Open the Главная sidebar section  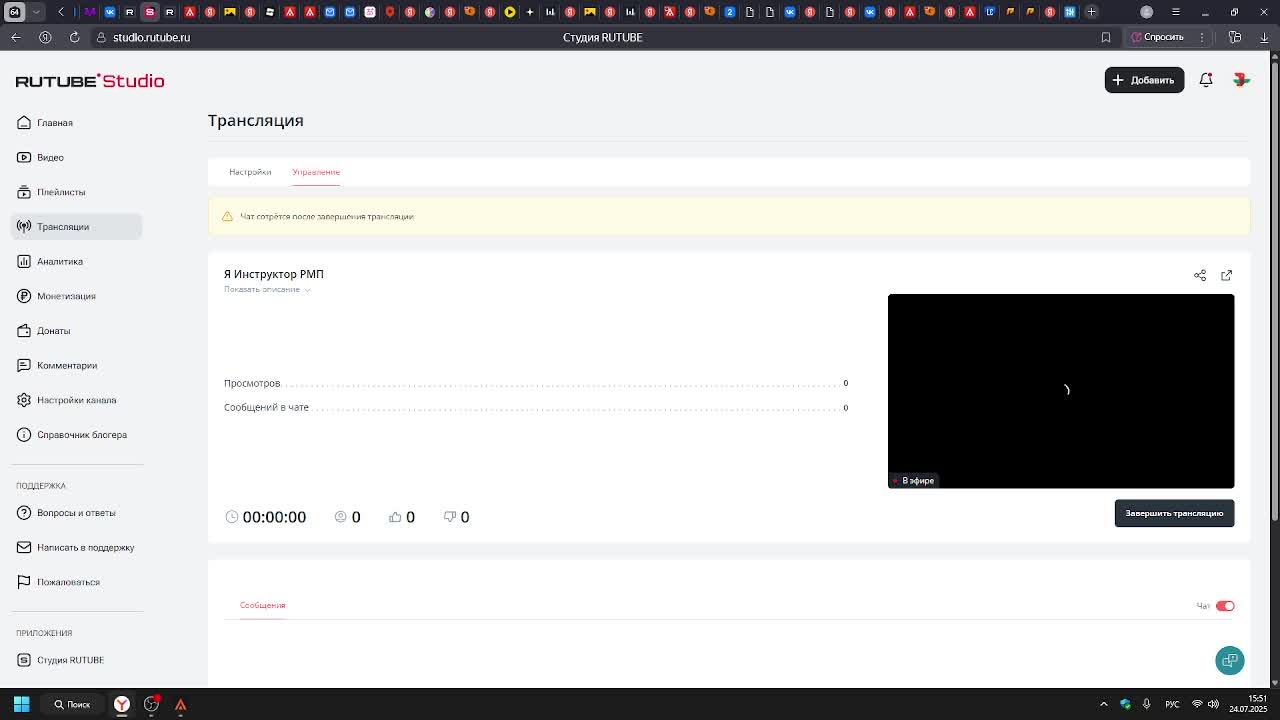pyautogui.click(x=54, y=123)
